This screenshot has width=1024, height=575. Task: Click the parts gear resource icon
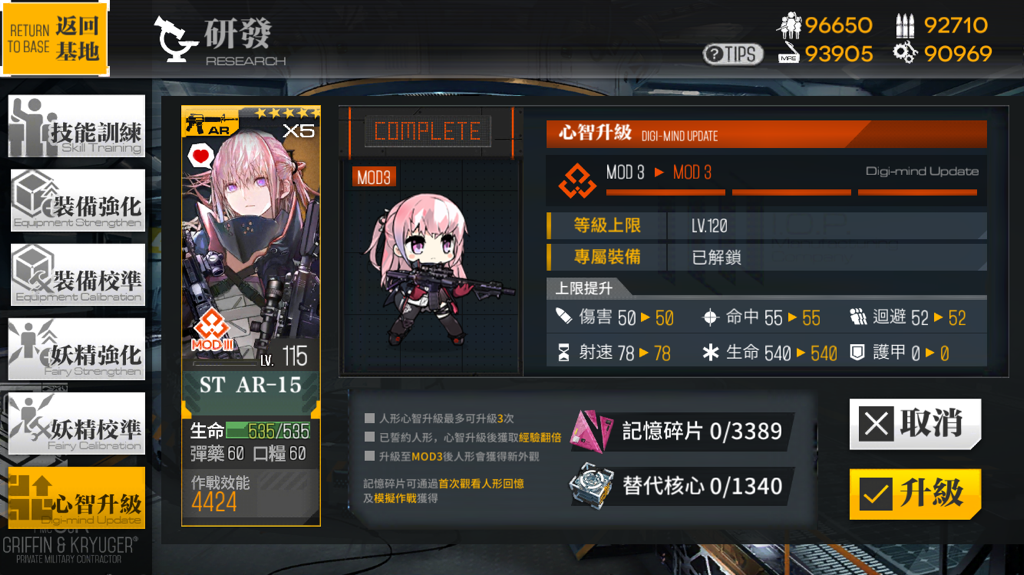click(905, 53)
